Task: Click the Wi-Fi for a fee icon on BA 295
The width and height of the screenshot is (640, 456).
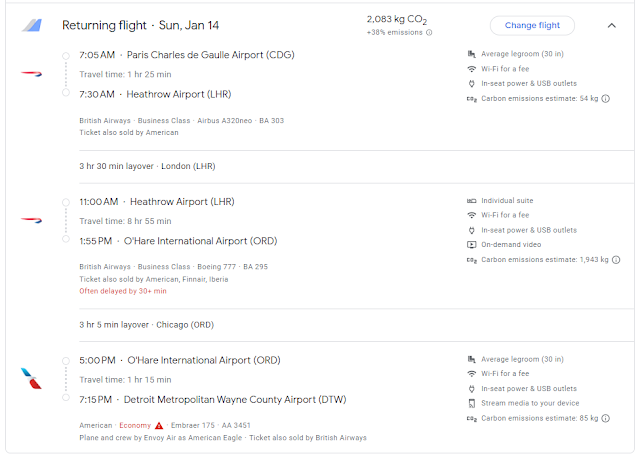Action: 472,215
